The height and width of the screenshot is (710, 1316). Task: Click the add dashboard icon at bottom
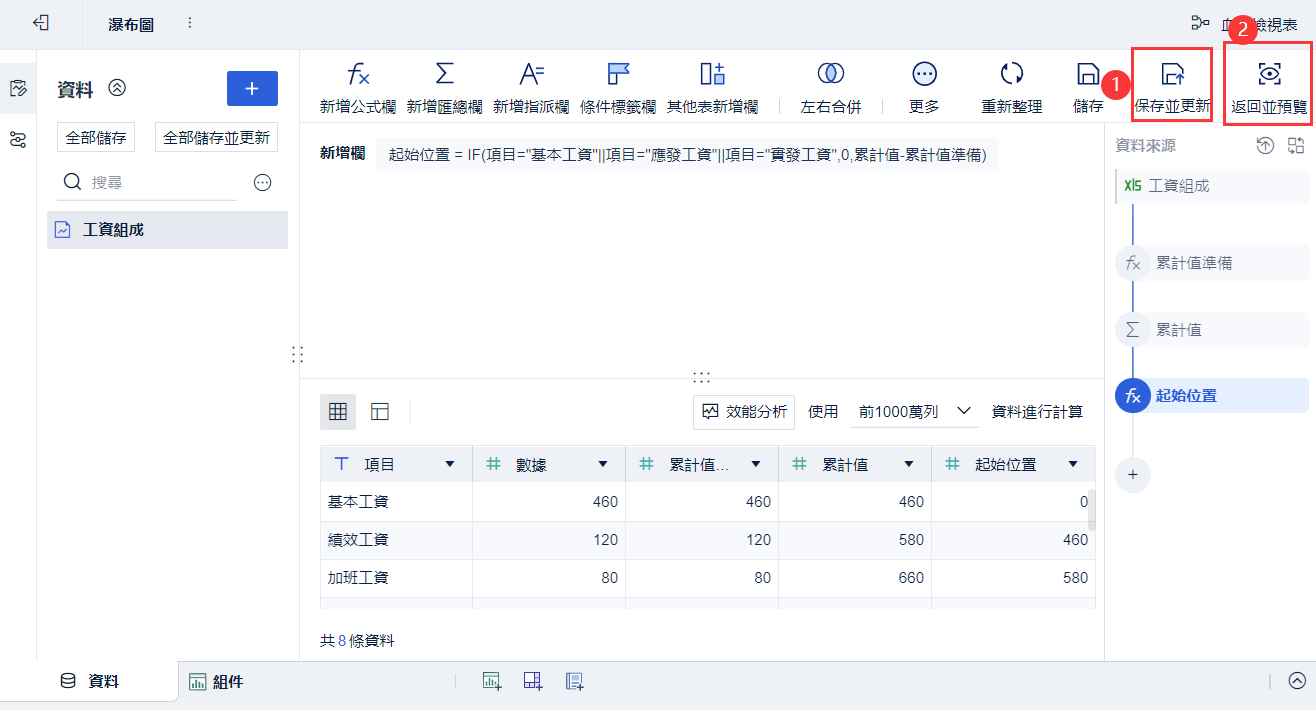(532, 681)
